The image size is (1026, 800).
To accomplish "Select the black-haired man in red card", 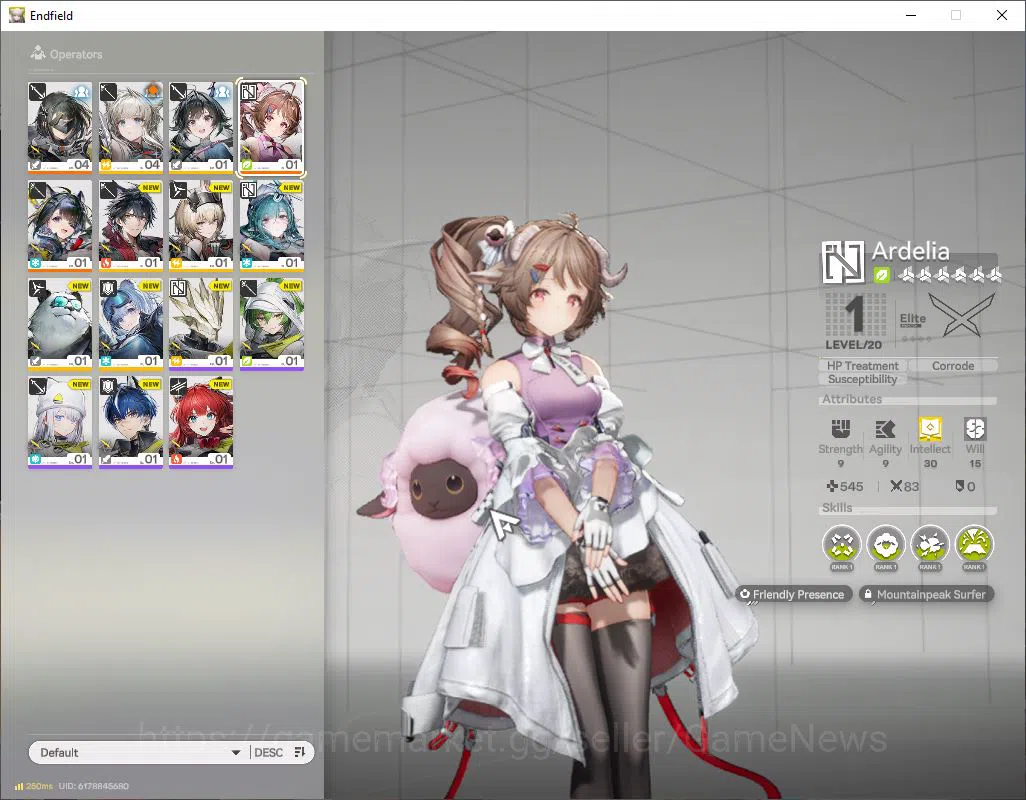I will point(130,226).
